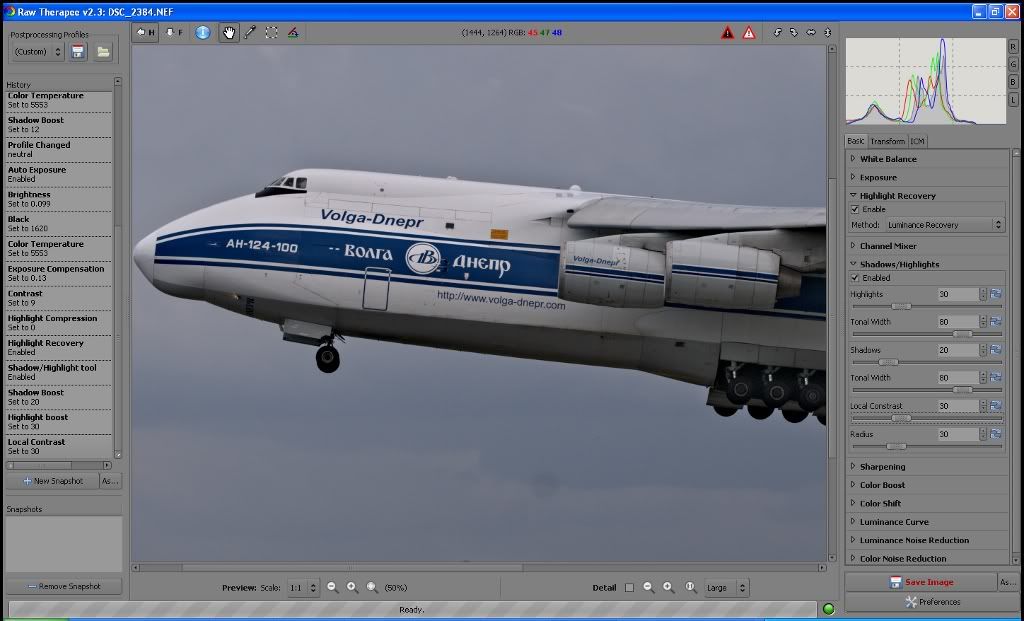
Task: Create a New Snapshot
Action: 52,481
